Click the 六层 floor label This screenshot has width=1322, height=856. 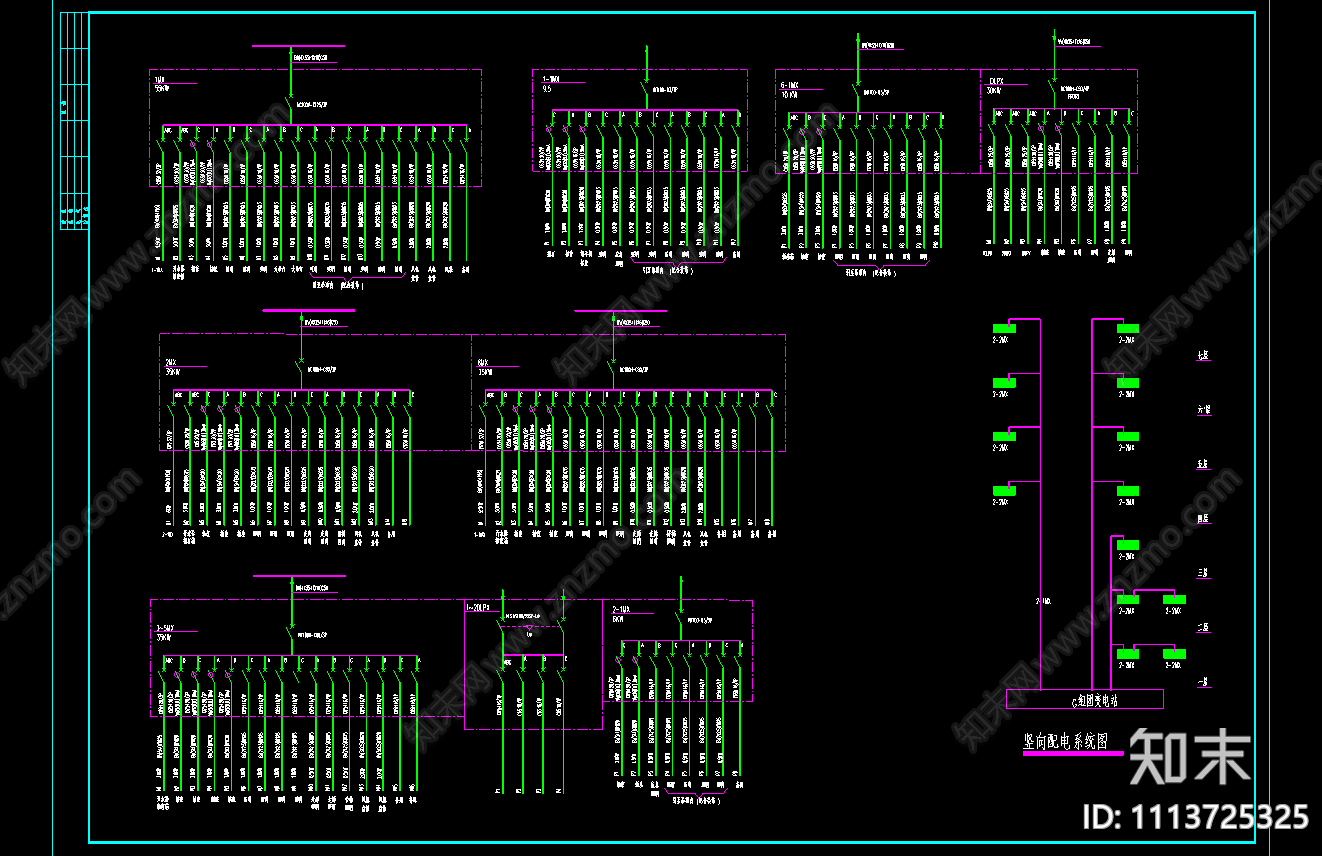[1203, 410]
